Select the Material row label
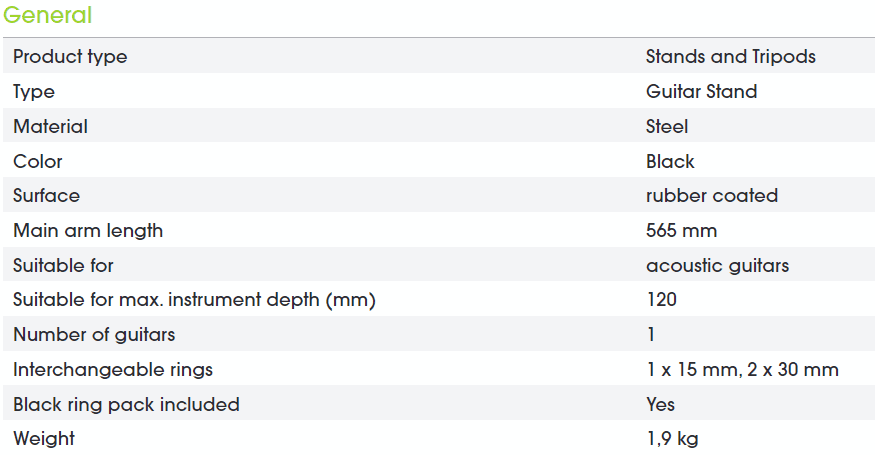This screenshot has height=455, width=875. pos(51,126)
